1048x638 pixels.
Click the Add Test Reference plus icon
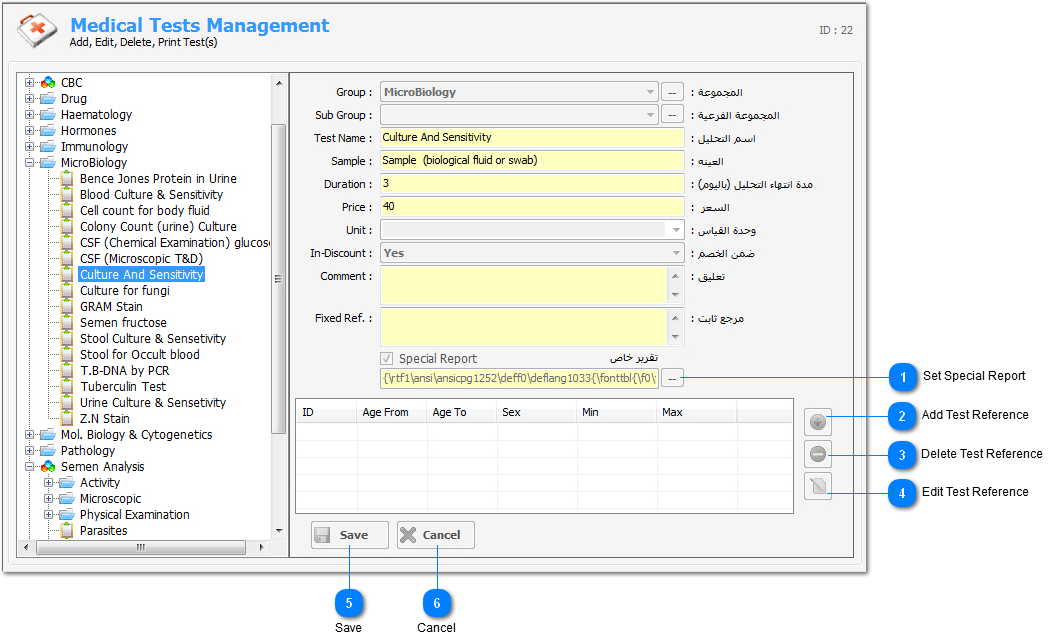[x=817, y=422]
